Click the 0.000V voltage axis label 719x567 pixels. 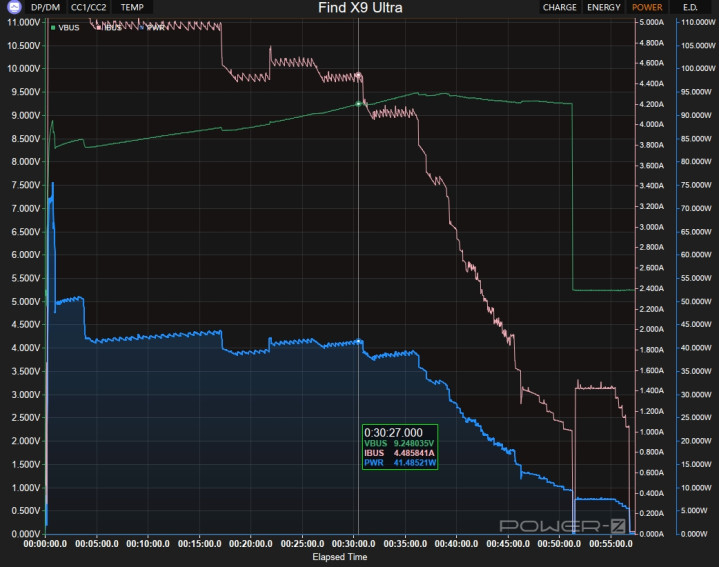tap(26, 534)
